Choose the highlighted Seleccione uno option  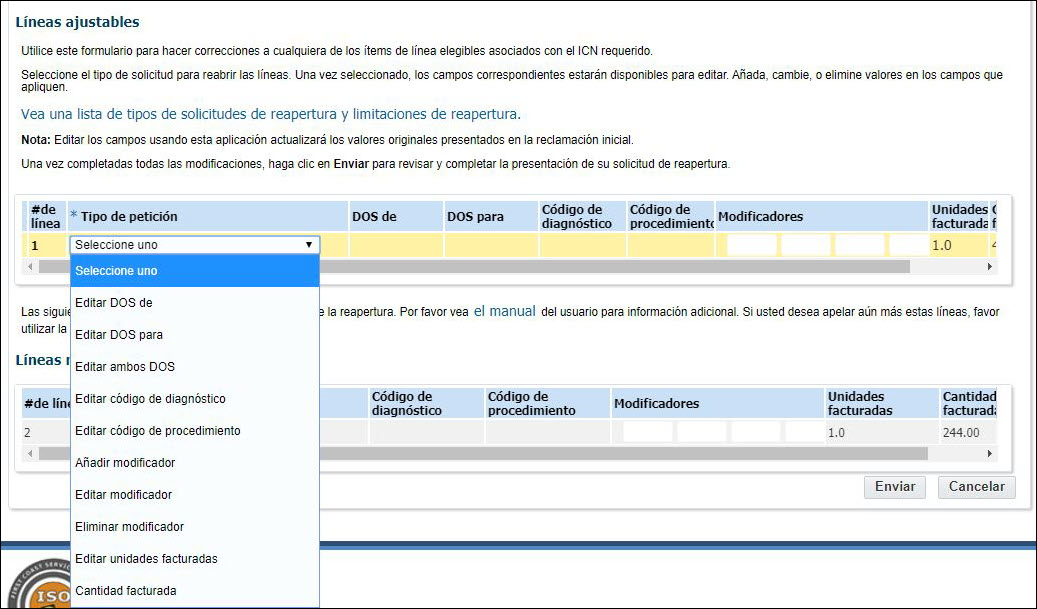(x=194, y=270)
